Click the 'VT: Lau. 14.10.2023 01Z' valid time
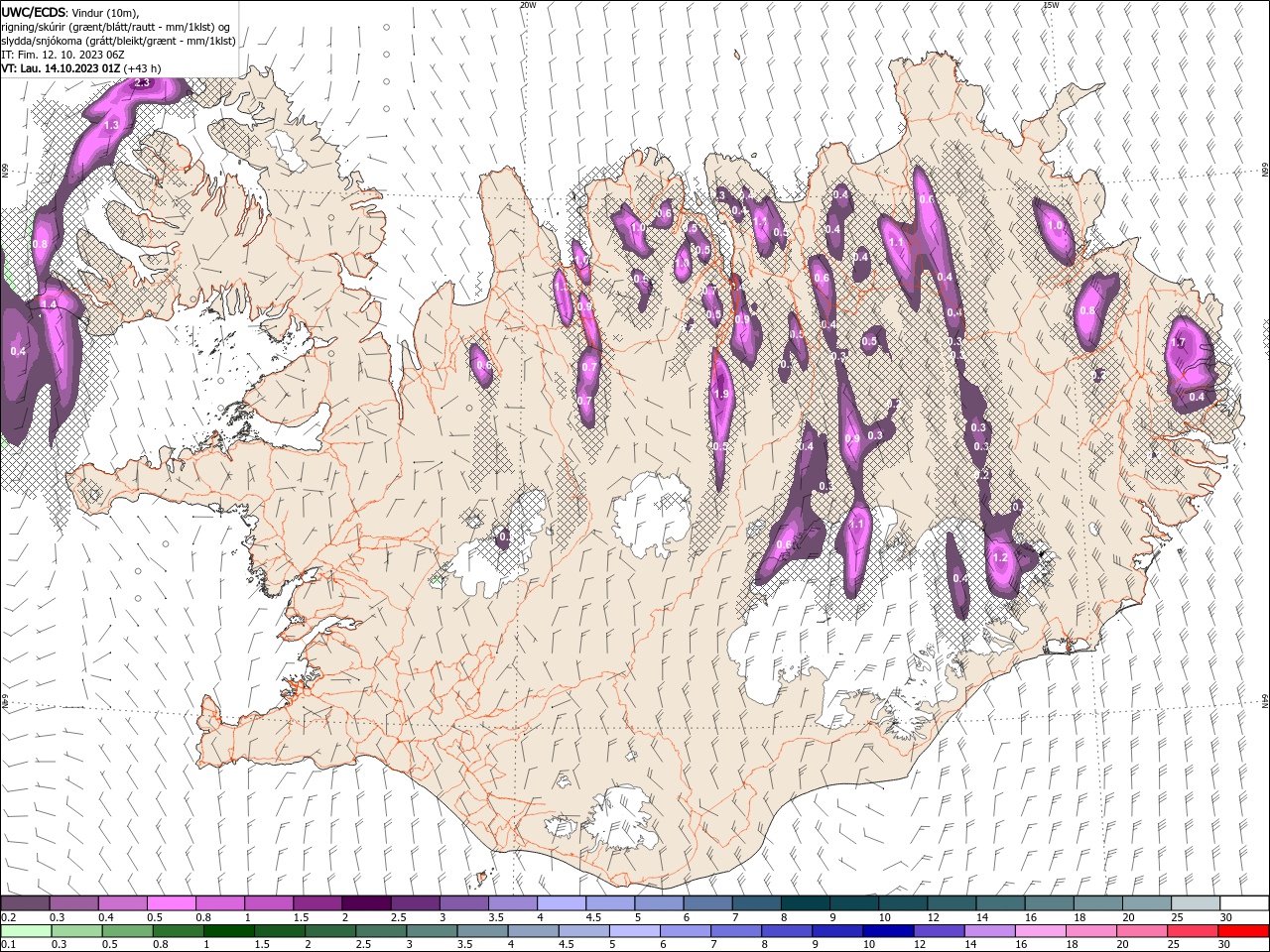This screenshot has width=1270, height=952. (62, 68)
